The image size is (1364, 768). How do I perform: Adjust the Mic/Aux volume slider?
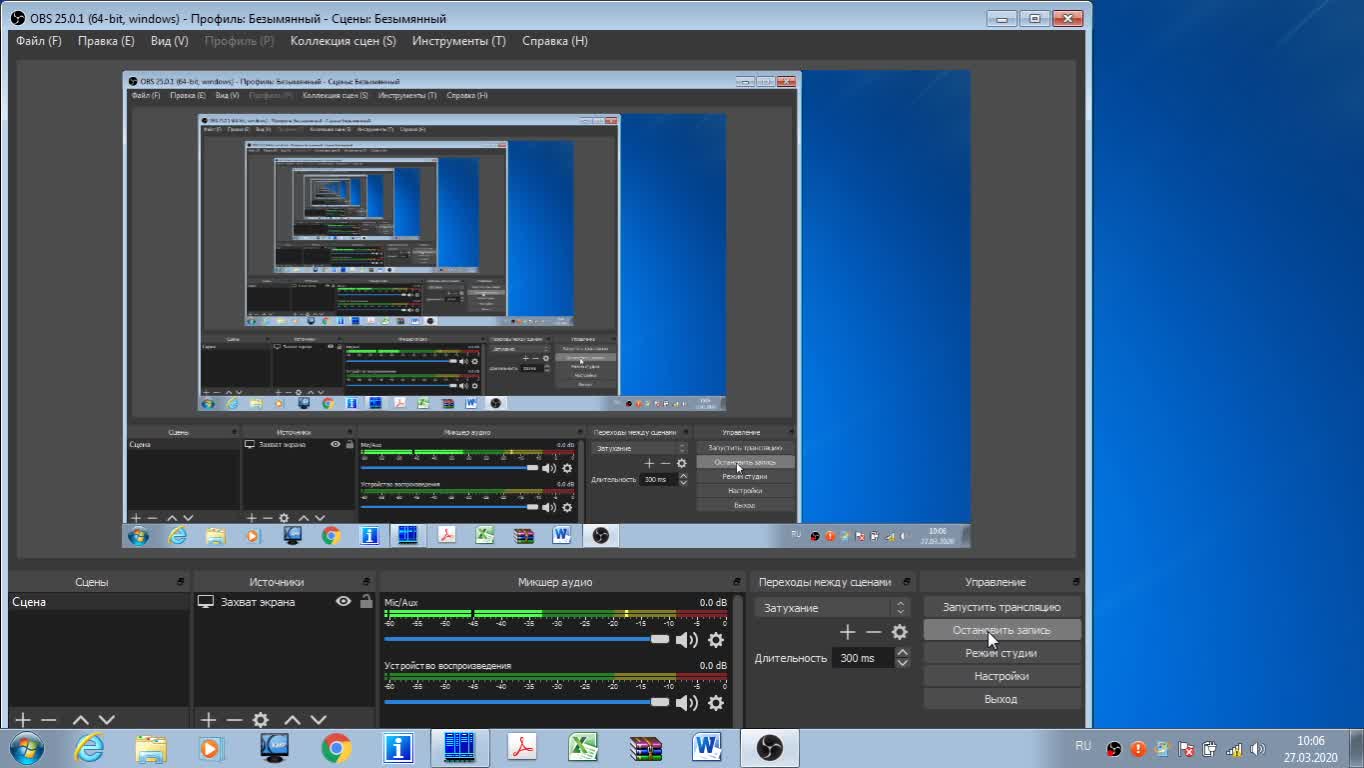527,639
